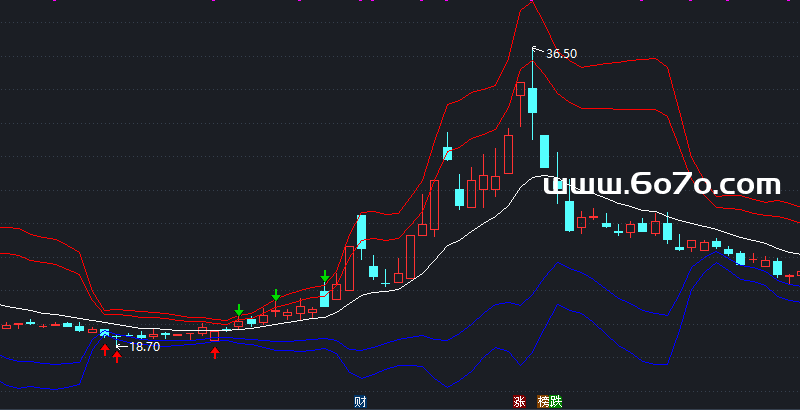Open the green 跌 marker at chart bottom
This screenshot has height=410, width=800.
[x=556, y=402]
